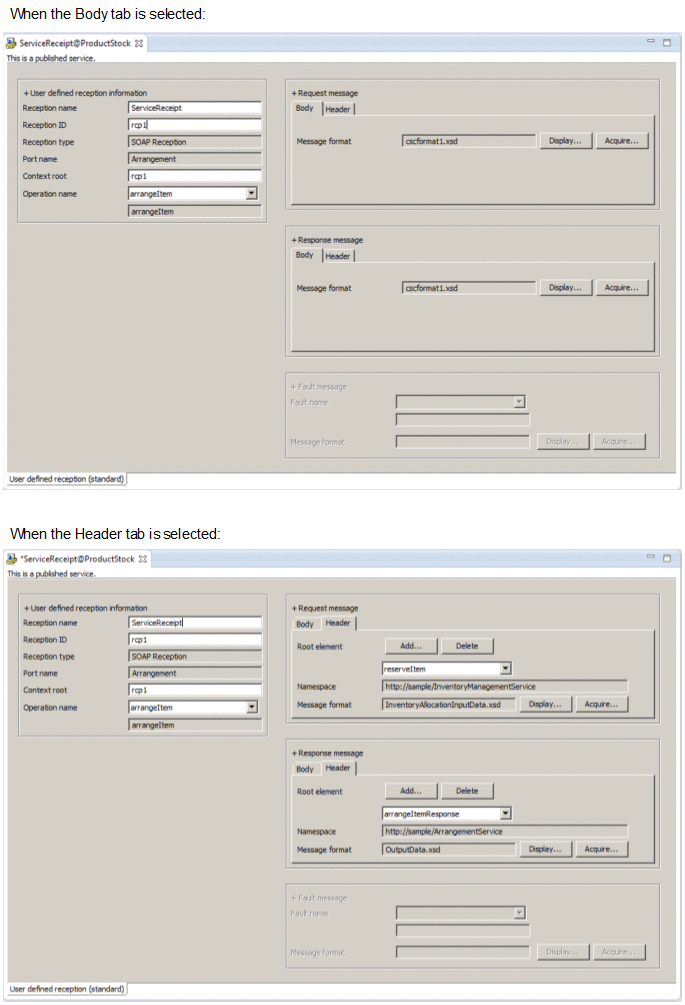Click the InventoryManagementService Namespace field
Image resolution: width=685 pixels, height=1005 pixels.
point(505,686)
